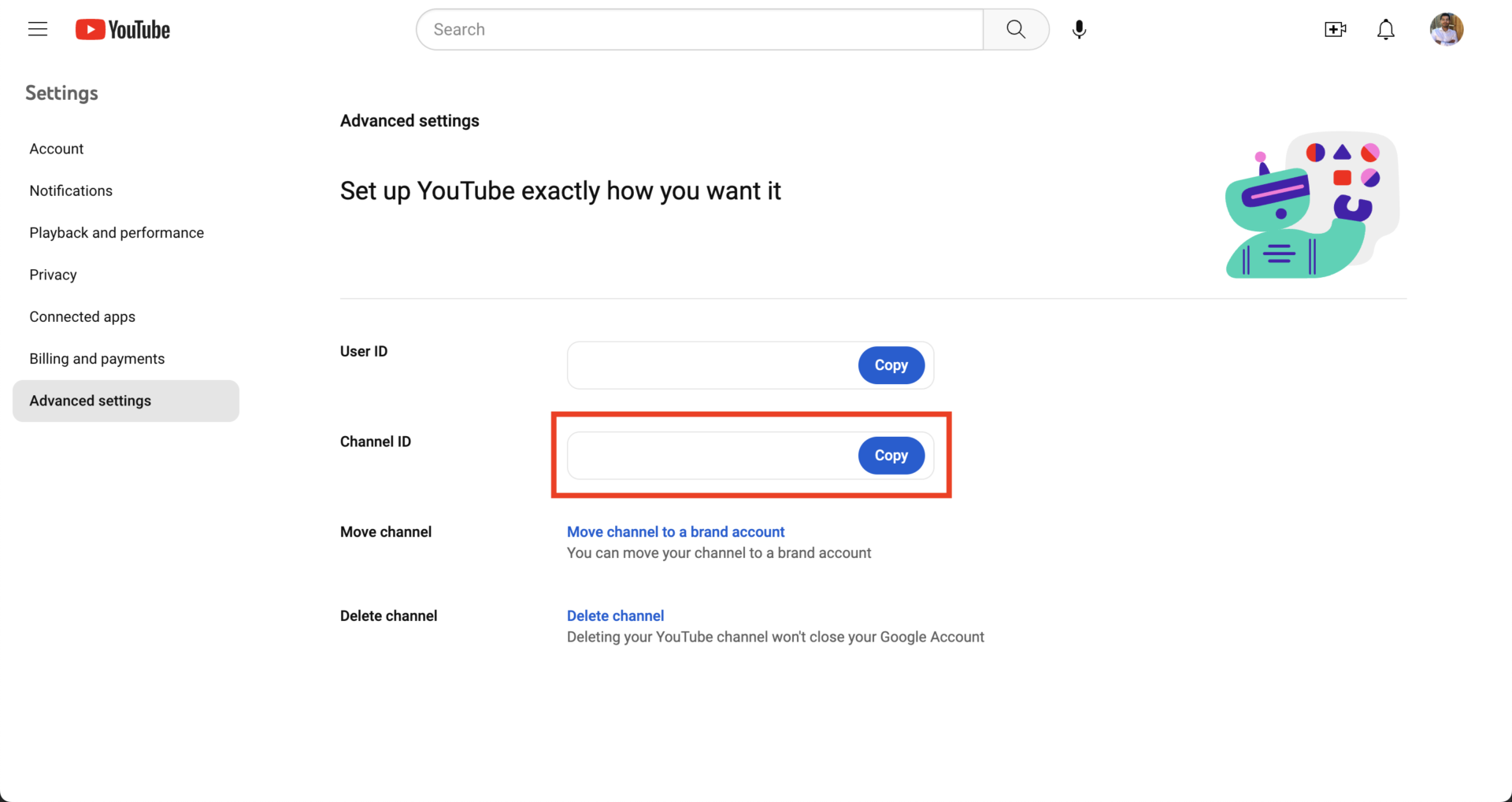
Task: Click "You can move your channel" description
Action: (x=719, y=553)
